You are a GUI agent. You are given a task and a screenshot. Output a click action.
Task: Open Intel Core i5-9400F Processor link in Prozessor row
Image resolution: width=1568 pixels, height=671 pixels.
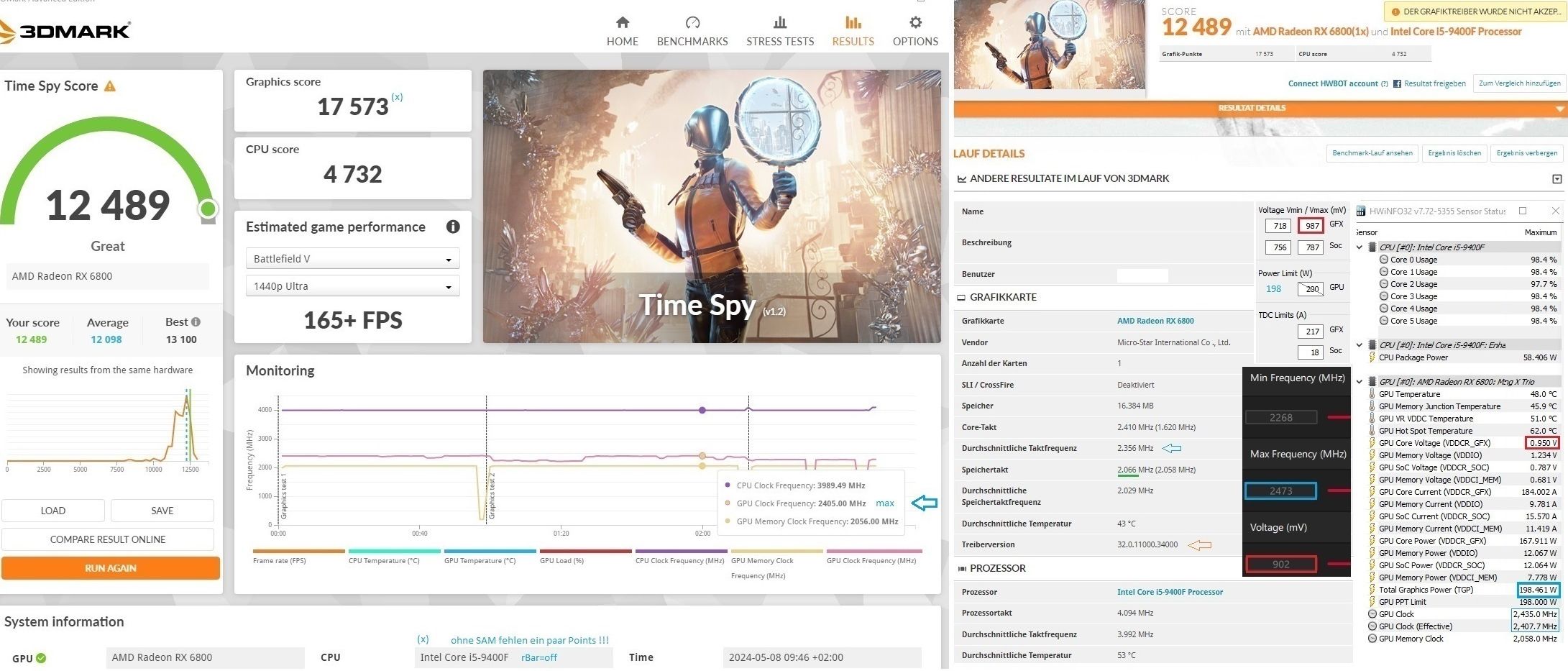tap(1170, 593)
